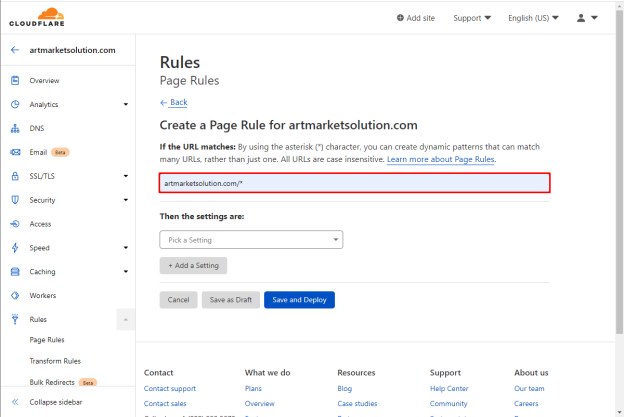
Task: Click the Speed lightning bolt icon
Action: [15, 247]
